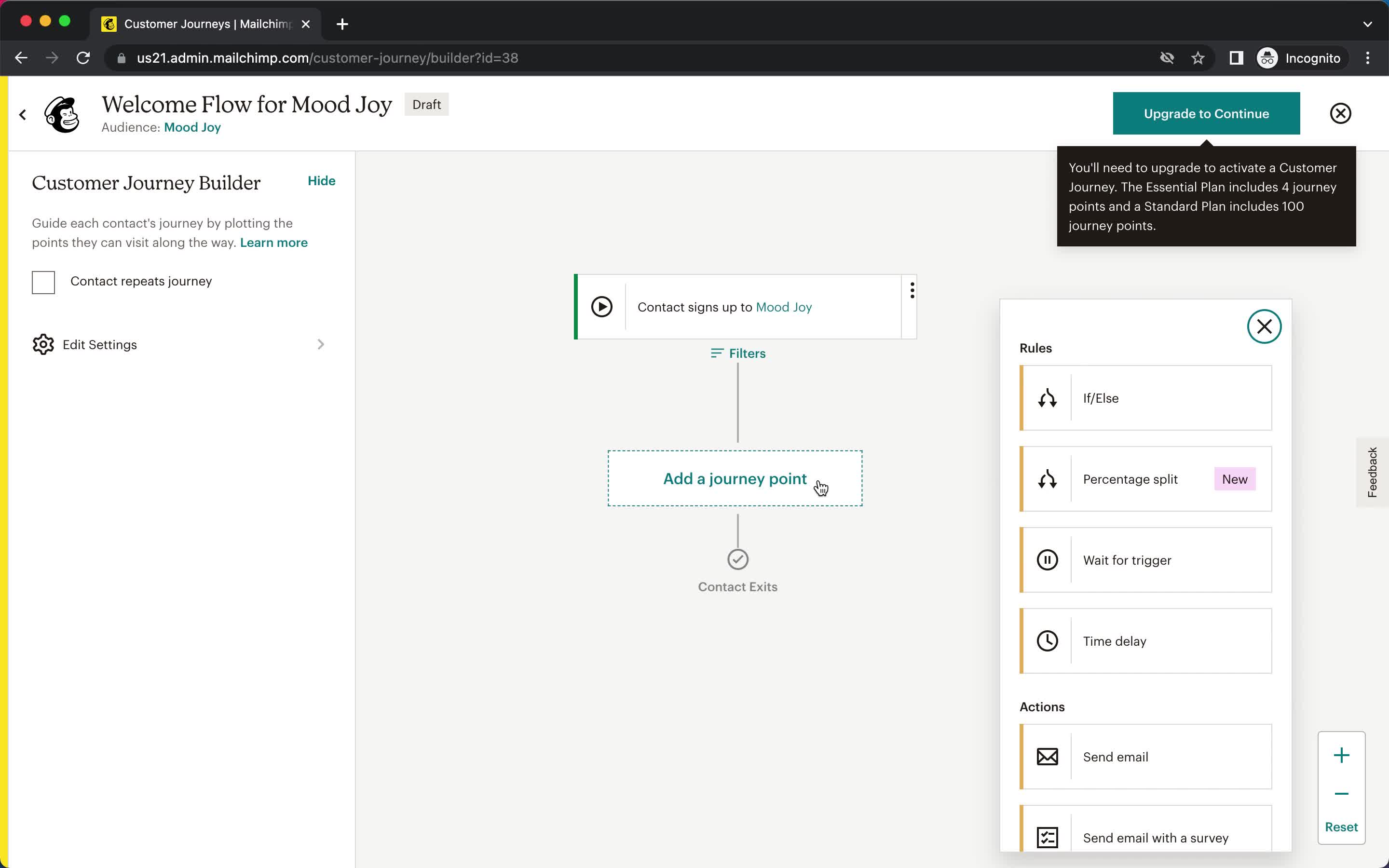Click the zoom reset button
Image resolution: width=1389 pixels, height=868 pixels.
(x=1341, y=827)
